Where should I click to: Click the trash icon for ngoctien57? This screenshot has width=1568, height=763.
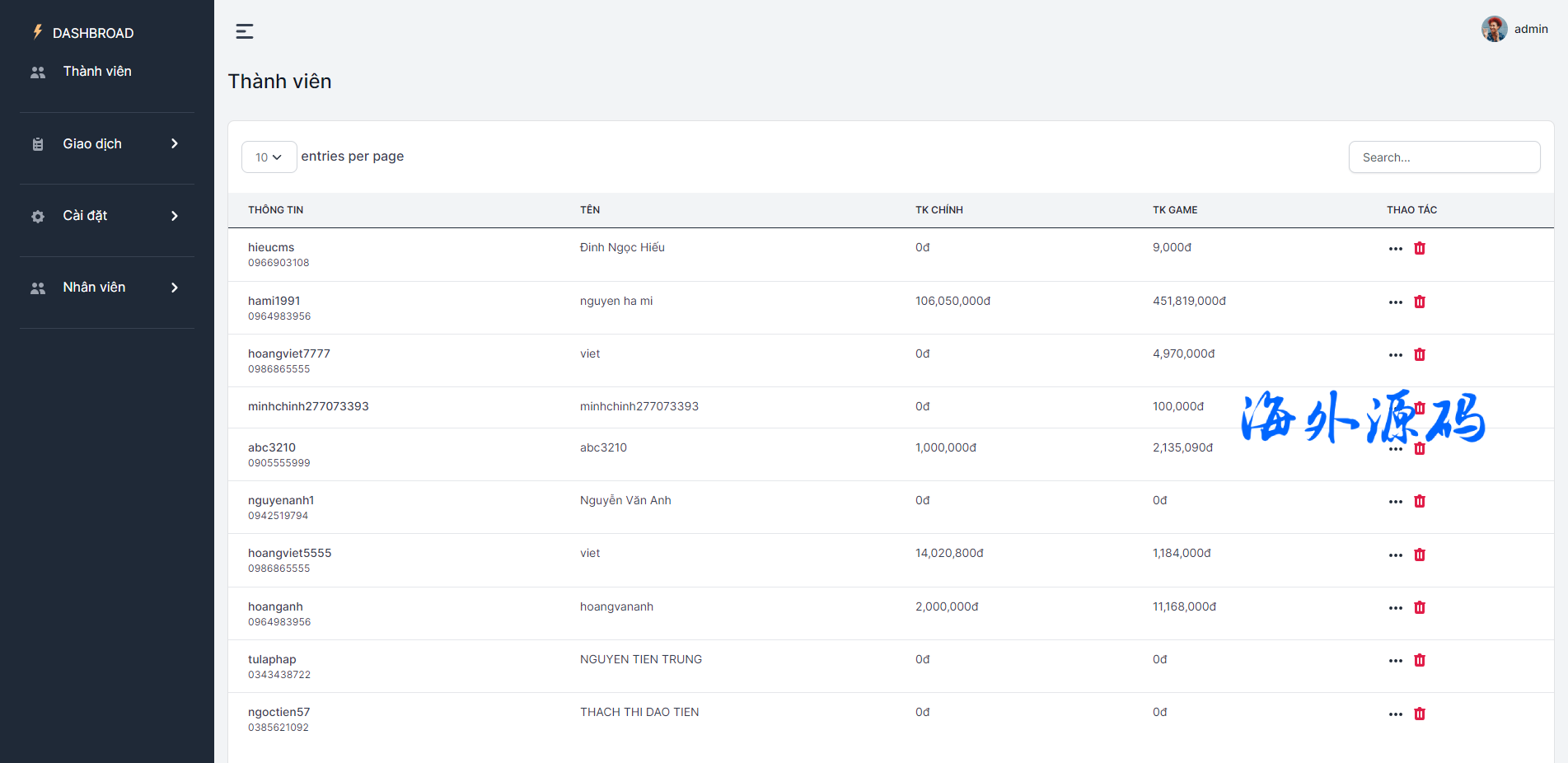[x=1419, y=714]
